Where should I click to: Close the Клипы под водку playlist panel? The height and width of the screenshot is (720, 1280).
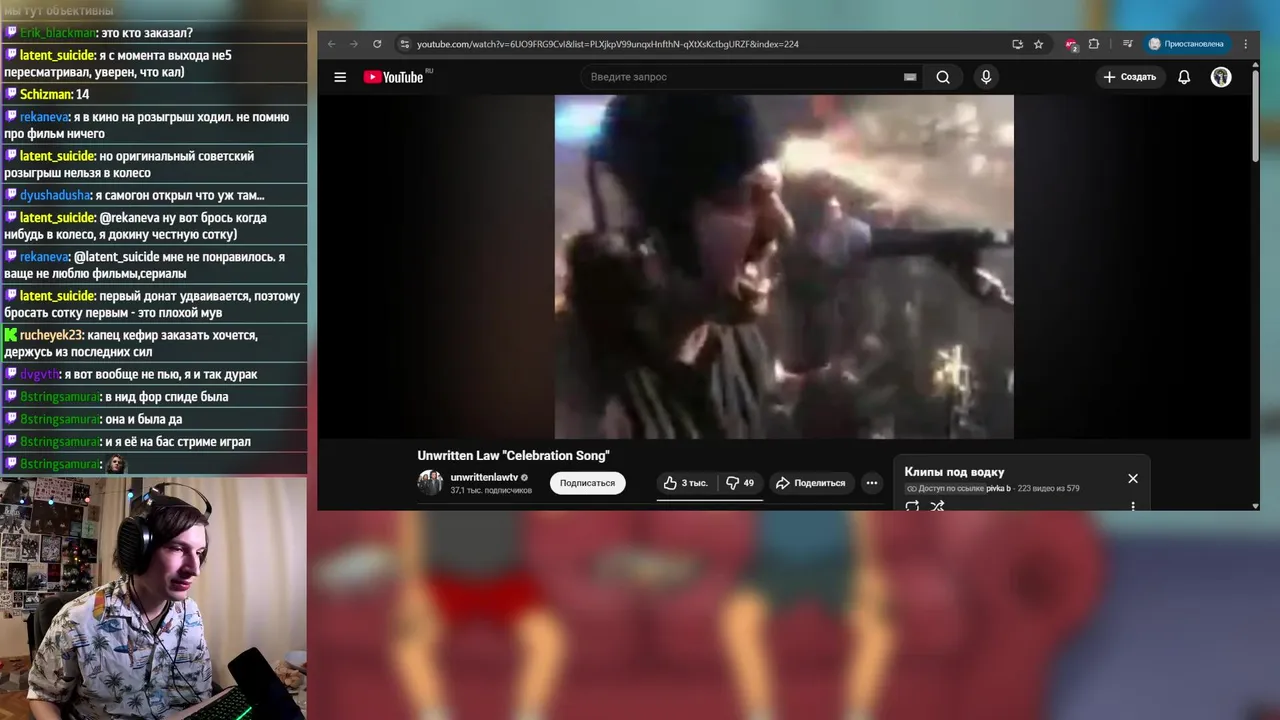1133,479
